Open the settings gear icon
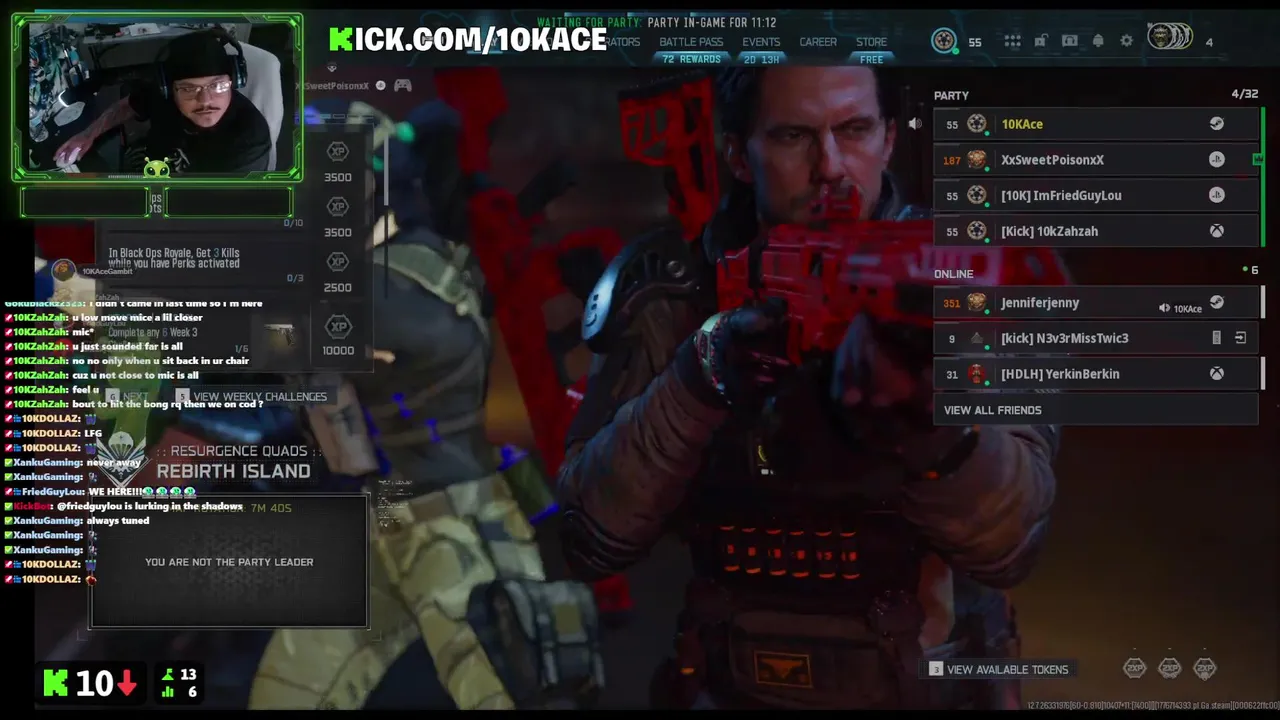Viewport: 1280px width, 720px height. pos(1127,41)
